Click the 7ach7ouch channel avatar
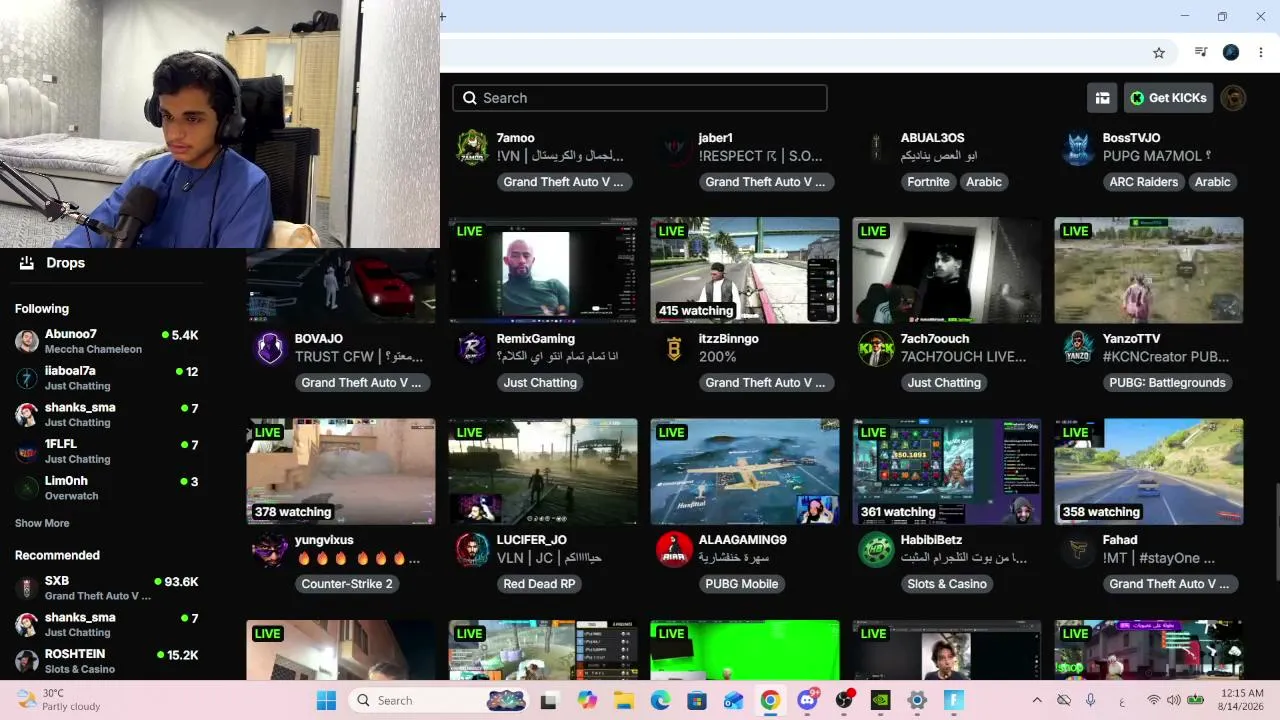 [876, 348]
